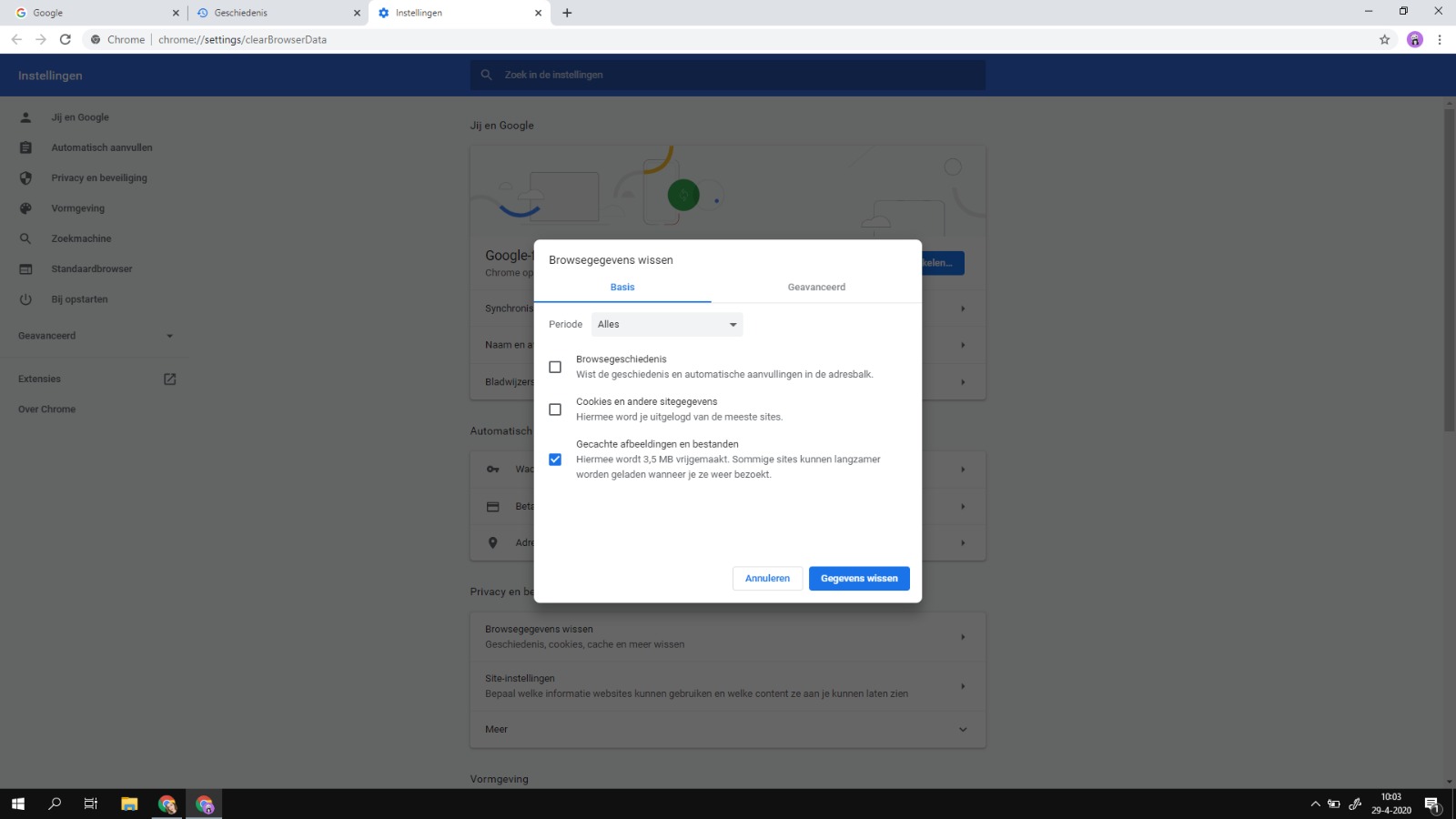
Task: Open Extensies external link icon
Action: [x=169, y=379]
